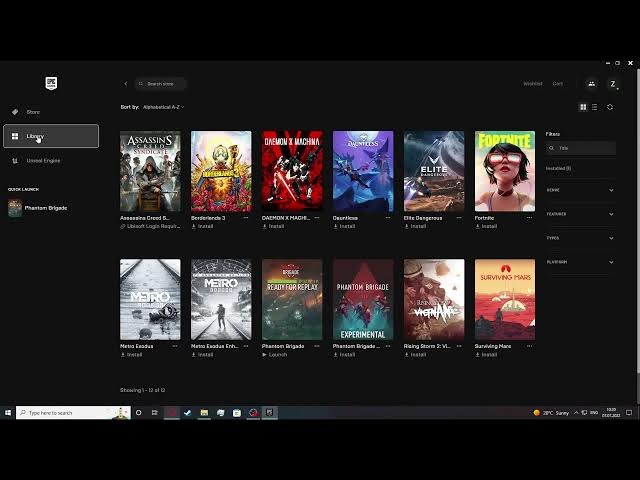This screenshot has height=480, width=640.
Task: Open Cortana circle on taskbar
Action: 138,413
